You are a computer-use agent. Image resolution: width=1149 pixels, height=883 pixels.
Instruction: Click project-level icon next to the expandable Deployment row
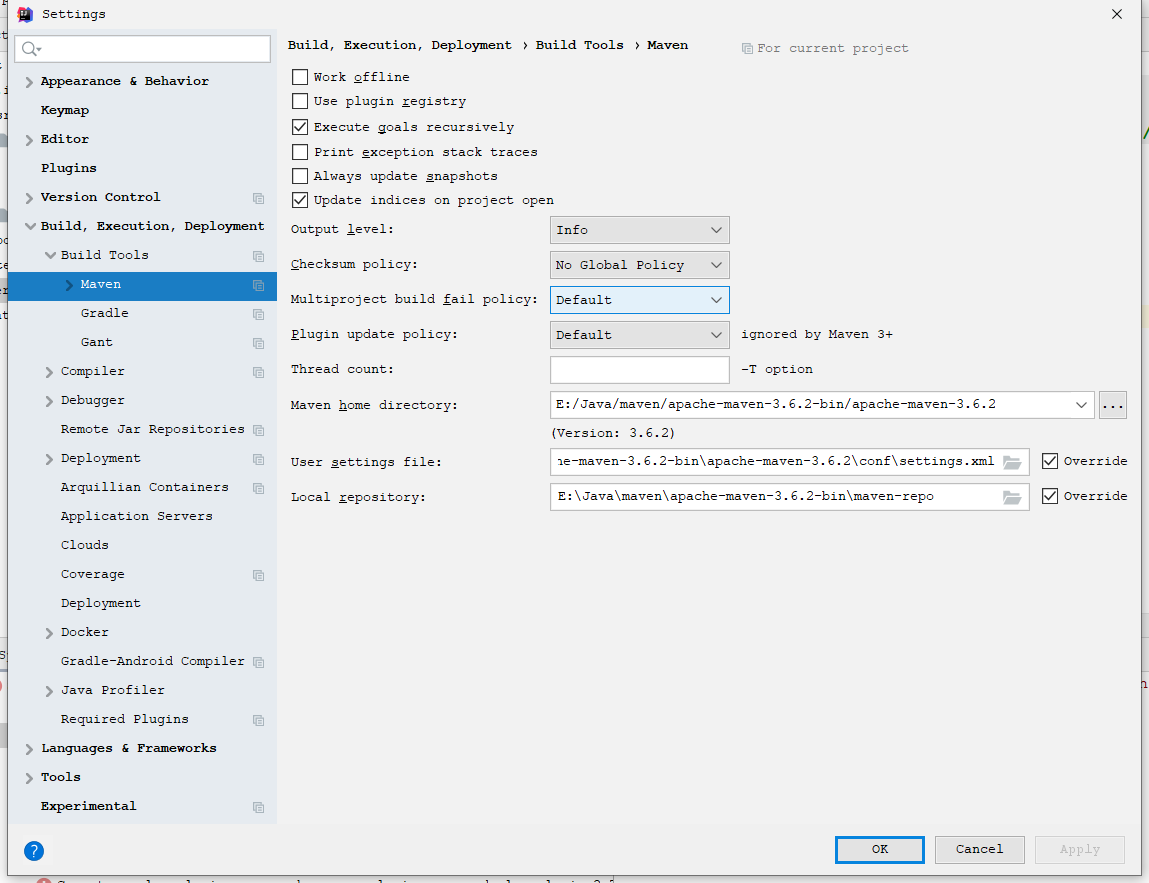tap(259, 459)
